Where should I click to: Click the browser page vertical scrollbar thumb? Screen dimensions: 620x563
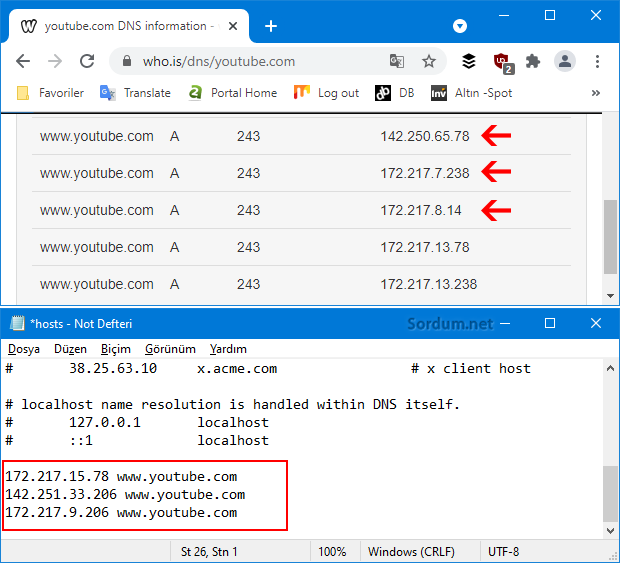coord(610,236)
